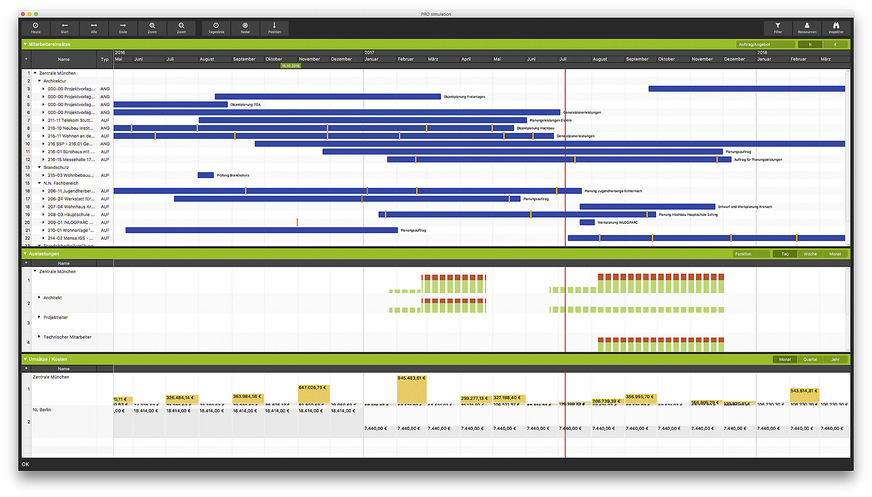The height and width of the screenshot is (497, 872).
Task: Toggle the h unit button in Mitarbeitereinsätze
Action: (x=809, y=45)
